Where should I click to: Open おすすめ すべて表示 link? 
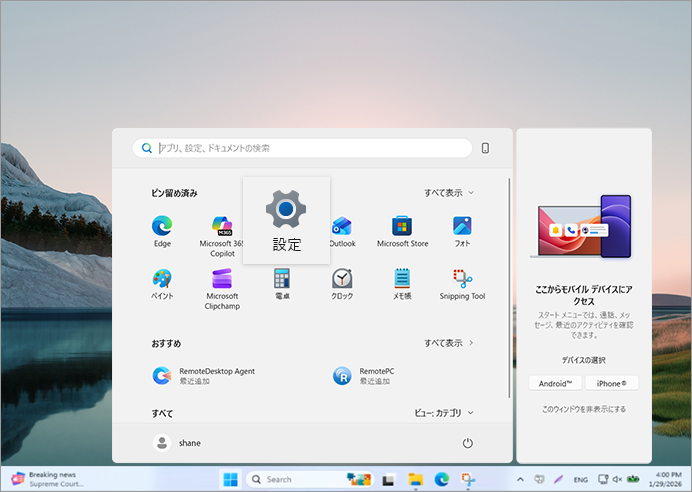[x=449, y=343]
